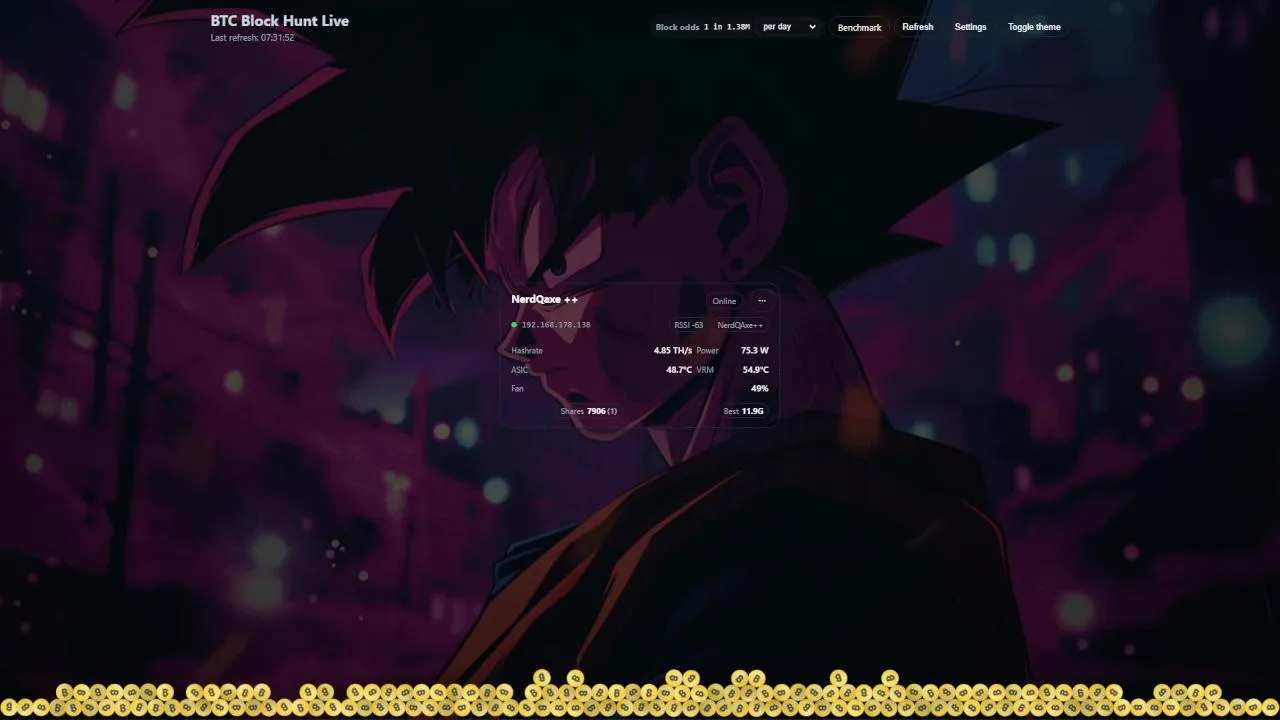This screenshot has width=1280, height=720.
Task: Click the green status dot beside the IP
Action: (514, 325)
